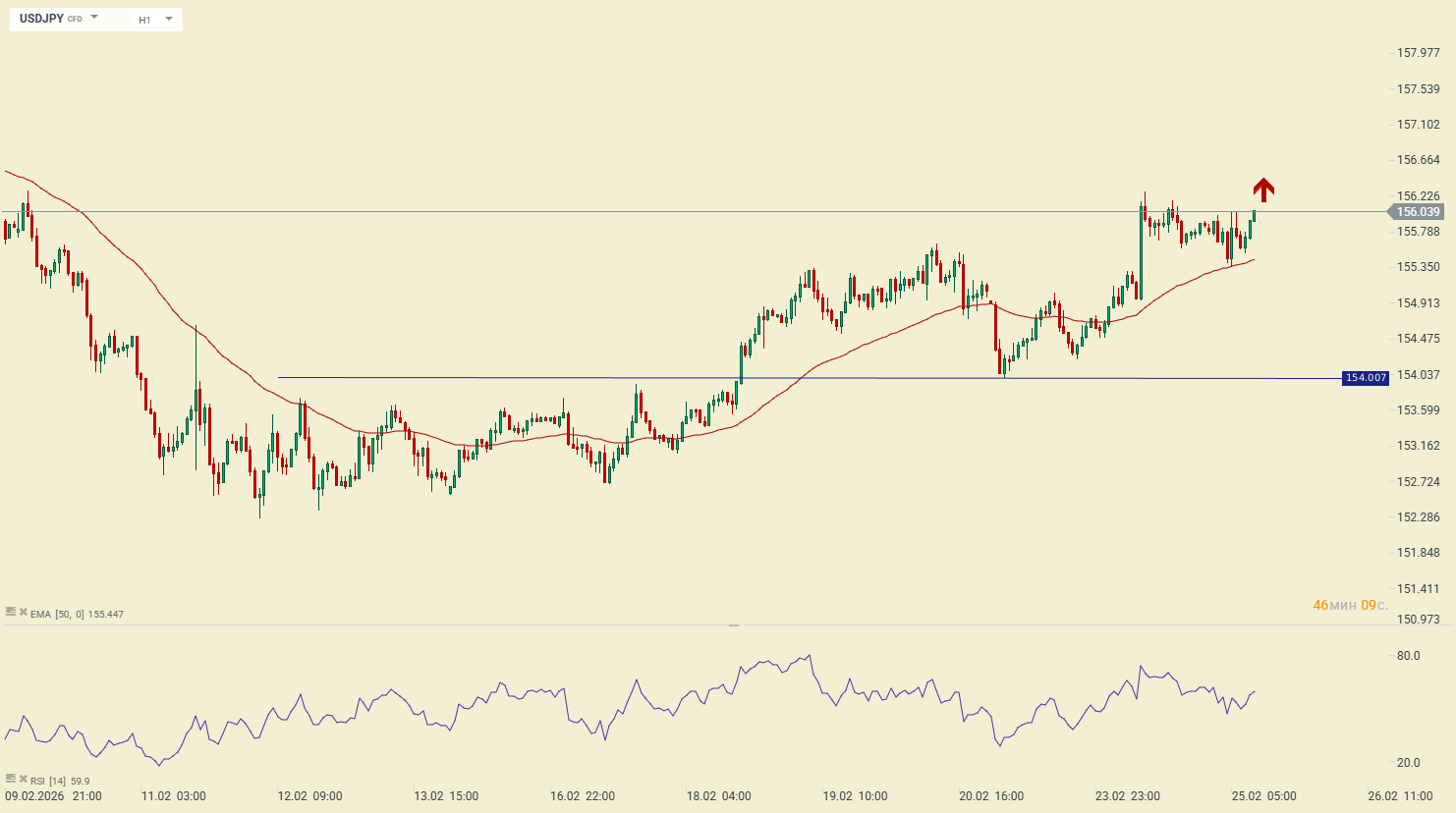Screen dimensions: 1456x813
Task: Click the red up arrow marker
Action: (1263, 190)
